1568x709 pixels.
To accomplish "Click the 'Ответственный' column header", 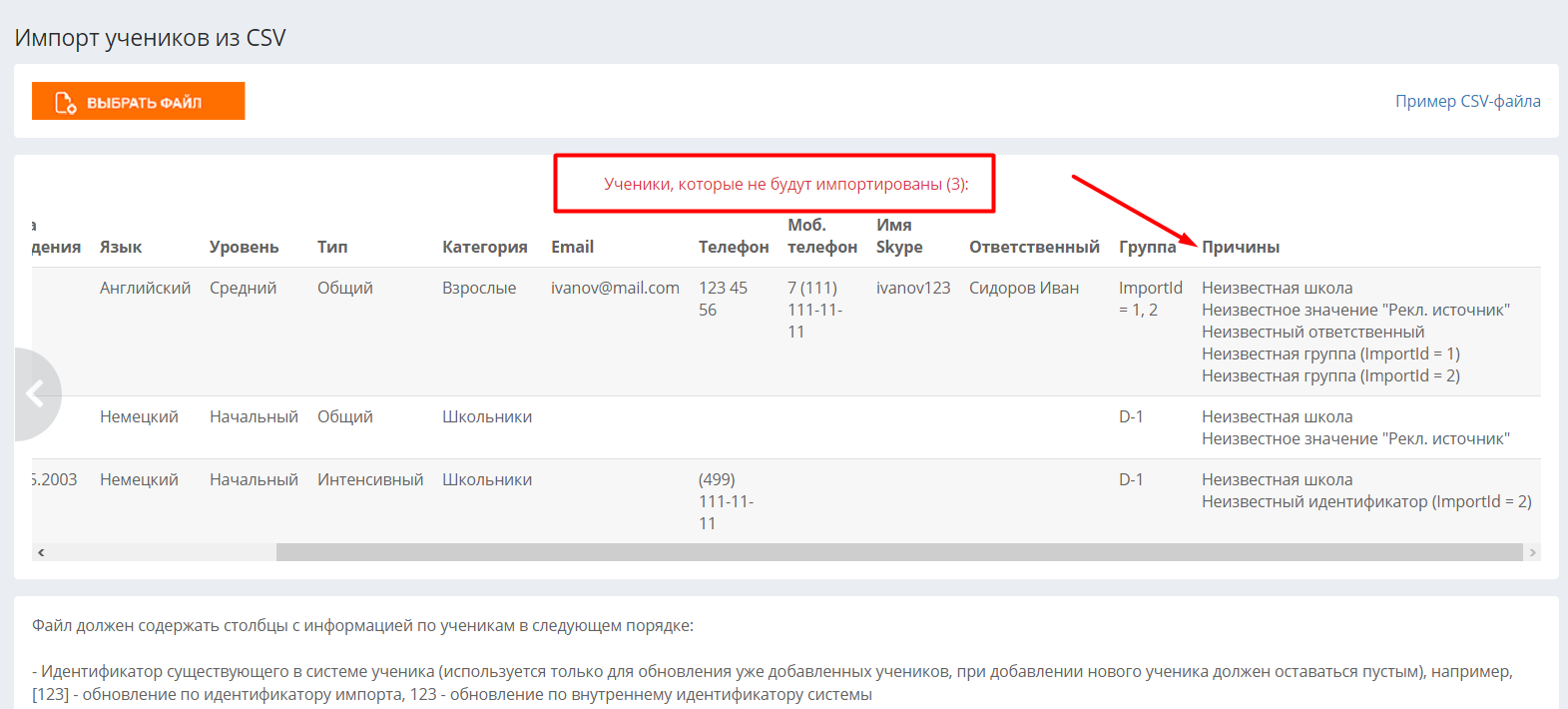I will [x=1034, y=247].
